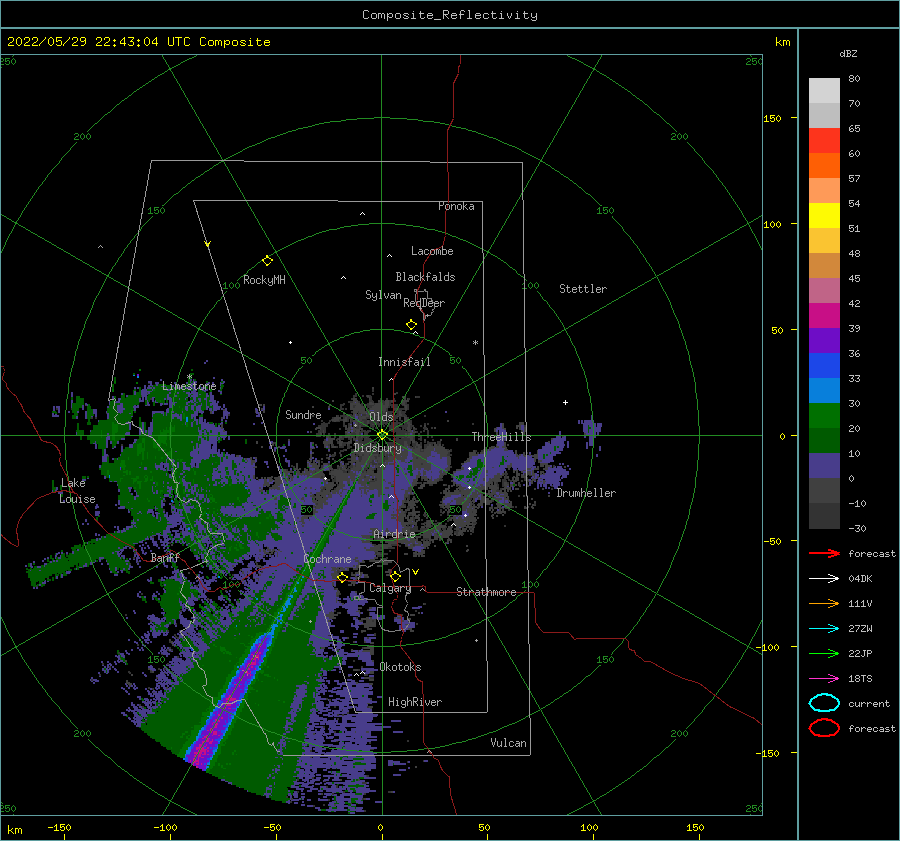
Task: Click the magenta 18TS arrow icon
Action: 824,679
